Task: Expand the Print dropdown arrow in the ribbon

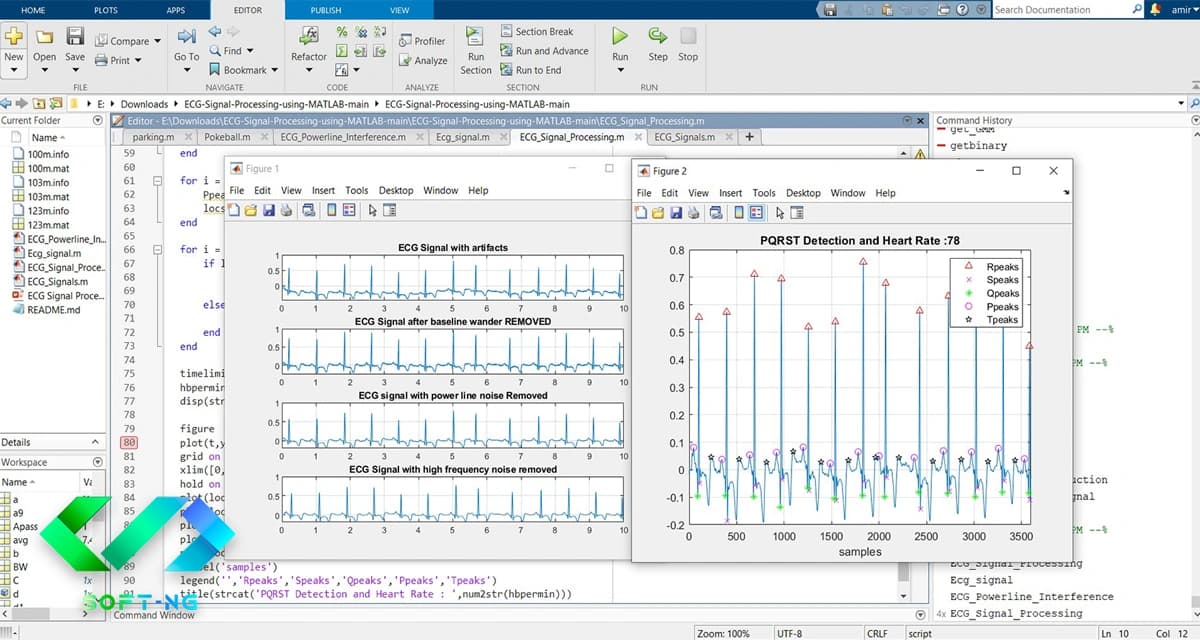Action: (138, 61)
